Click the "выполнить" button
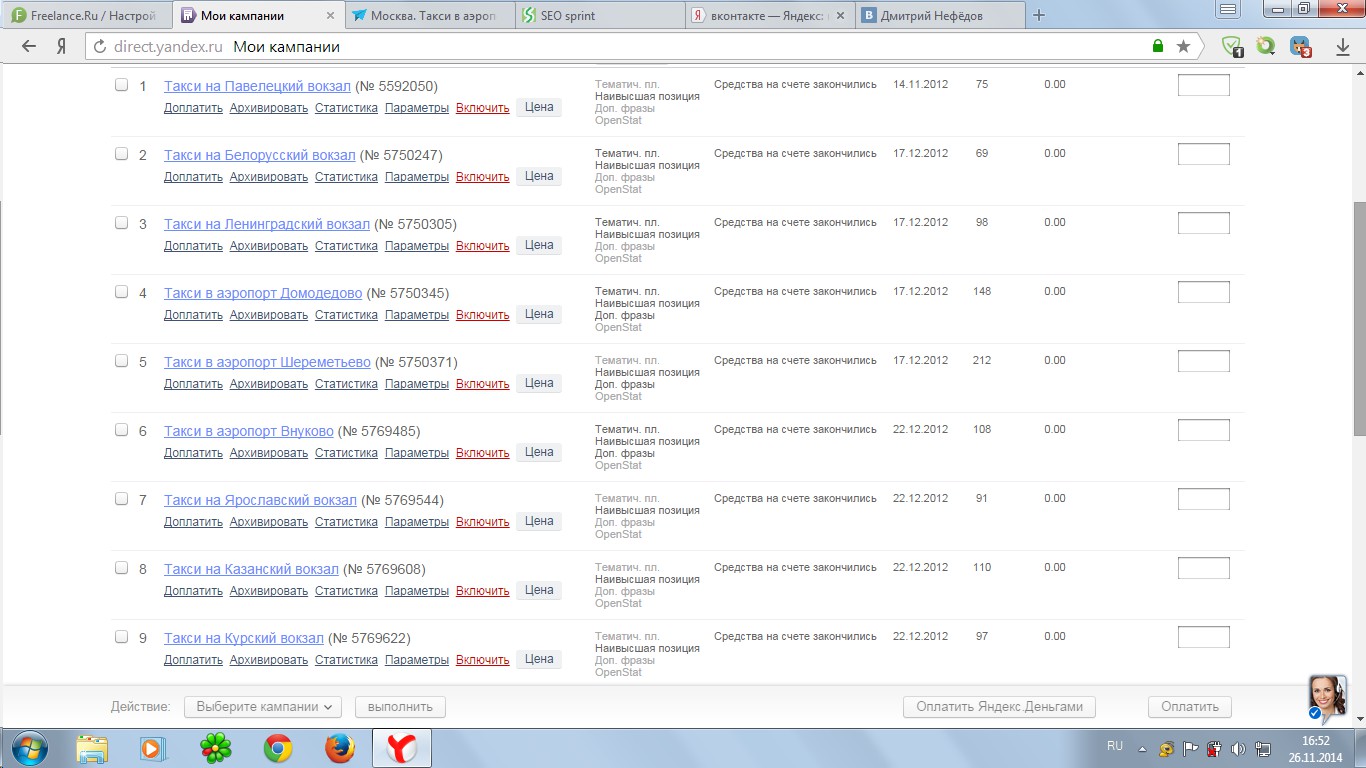Viewport: 1366px width, 768px height. [400, 707]
